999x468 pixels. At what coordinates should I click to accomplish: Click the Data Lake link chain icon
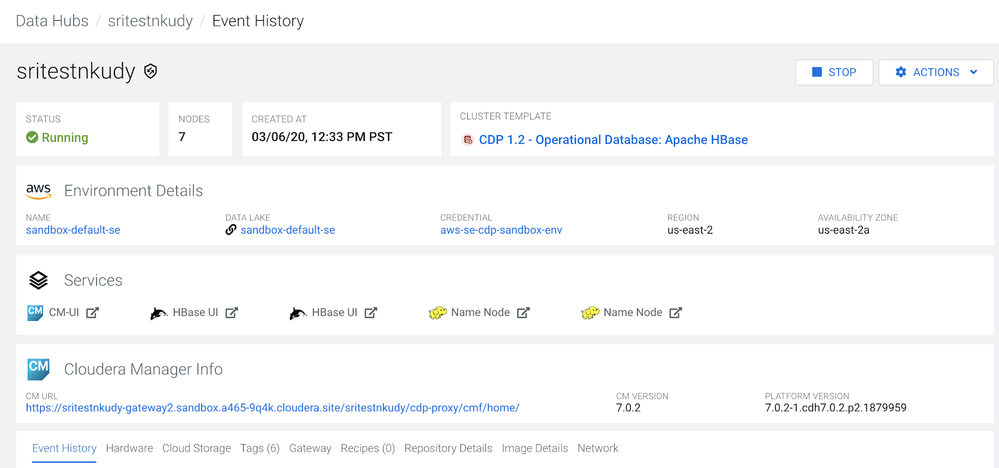tap(231, 230)
